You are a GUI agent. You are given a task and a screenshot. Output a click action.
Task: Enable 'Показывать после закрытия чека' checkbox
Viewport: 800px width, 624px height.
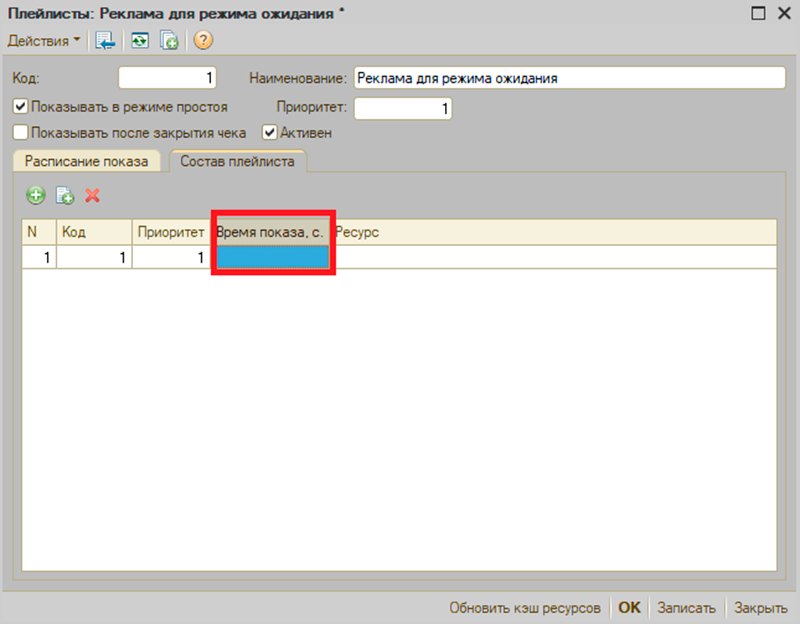(20, 133)
